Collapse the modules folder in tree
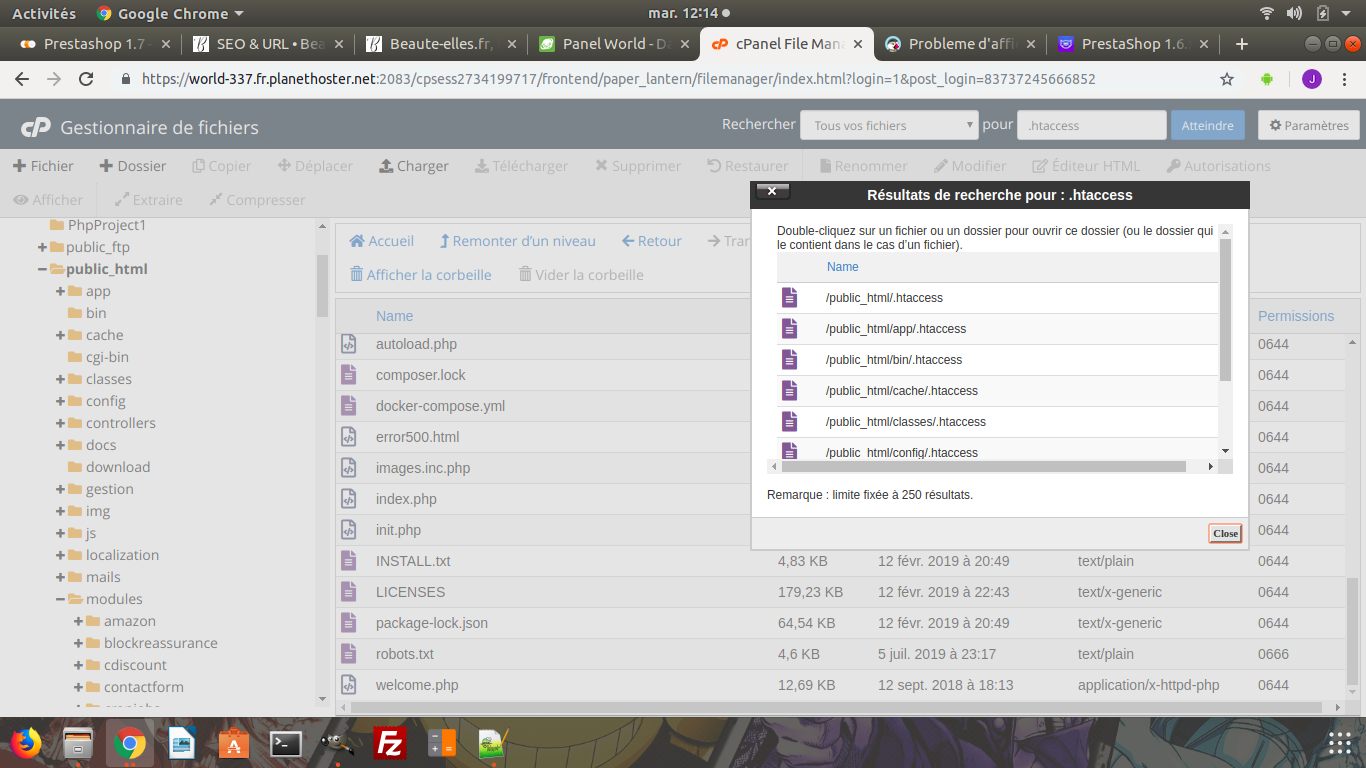This screenshot has height=768, width=1366. click(x=61, y=599)
